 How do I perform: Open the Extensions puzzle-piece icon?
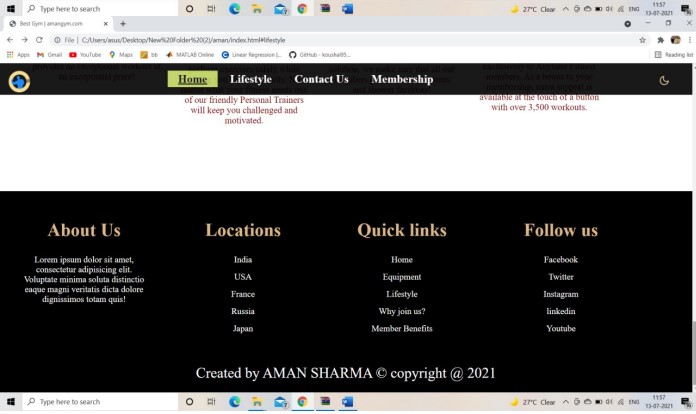click(x=660, y=40)
